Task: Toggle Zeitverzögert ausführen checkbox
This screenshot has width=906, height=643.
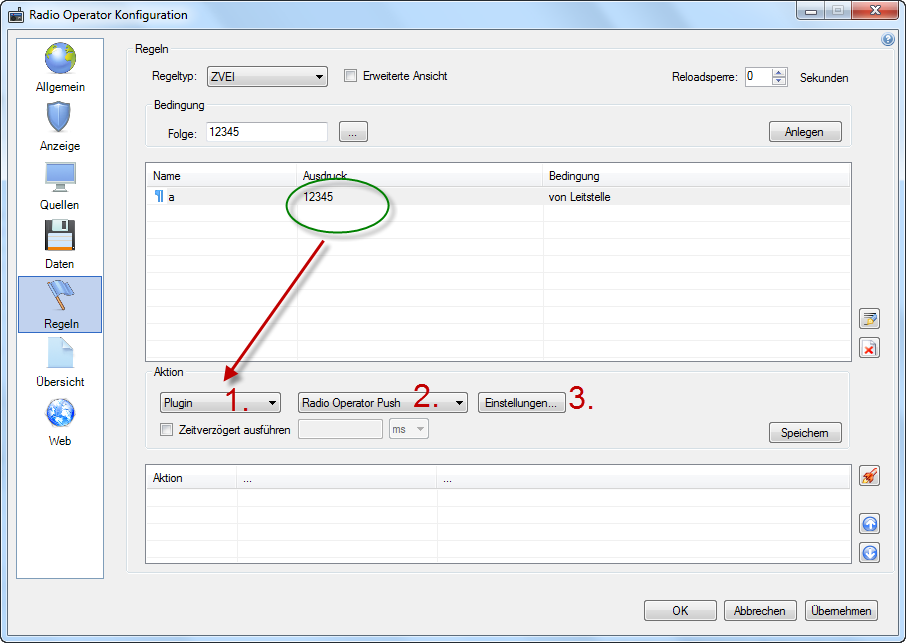Action: point(166,430)
